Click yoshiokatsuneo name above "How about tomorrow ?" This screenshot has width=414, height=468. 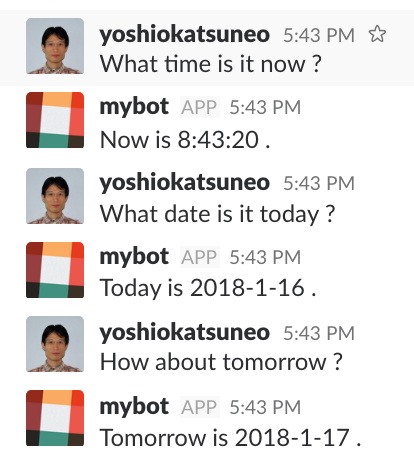click(184, 332)
